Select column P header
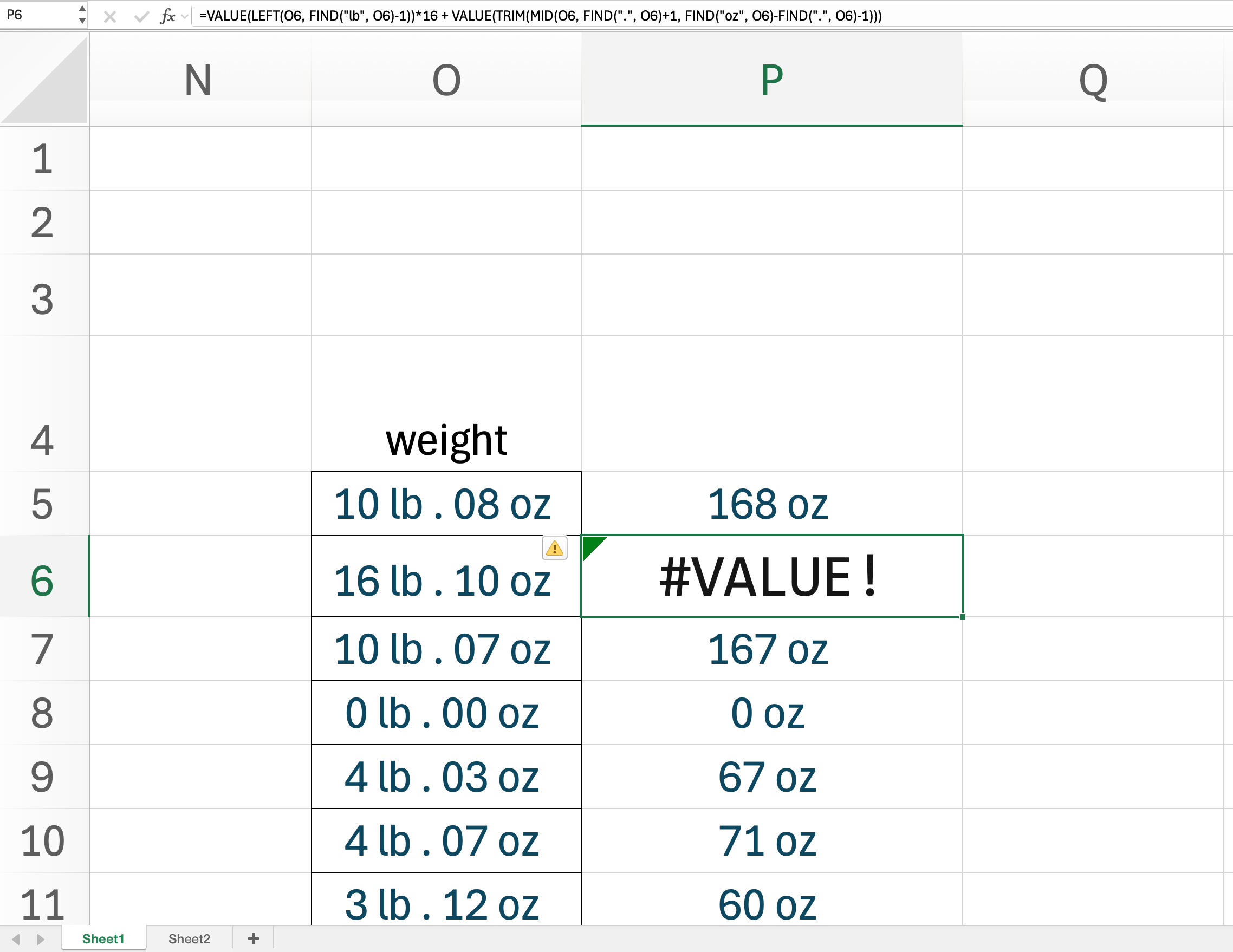Image resolution: width=1233 pixels, height=952 pixels. coord(771,80)
